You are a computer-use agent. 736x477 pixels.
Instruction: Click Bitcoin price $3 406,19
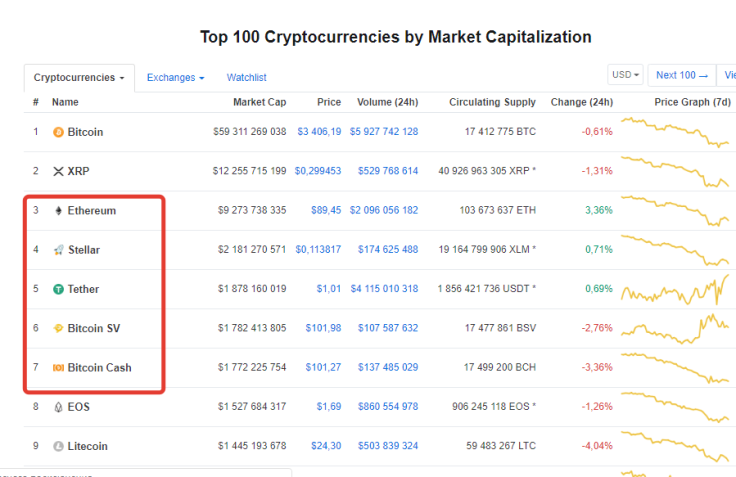pos(319,132)
